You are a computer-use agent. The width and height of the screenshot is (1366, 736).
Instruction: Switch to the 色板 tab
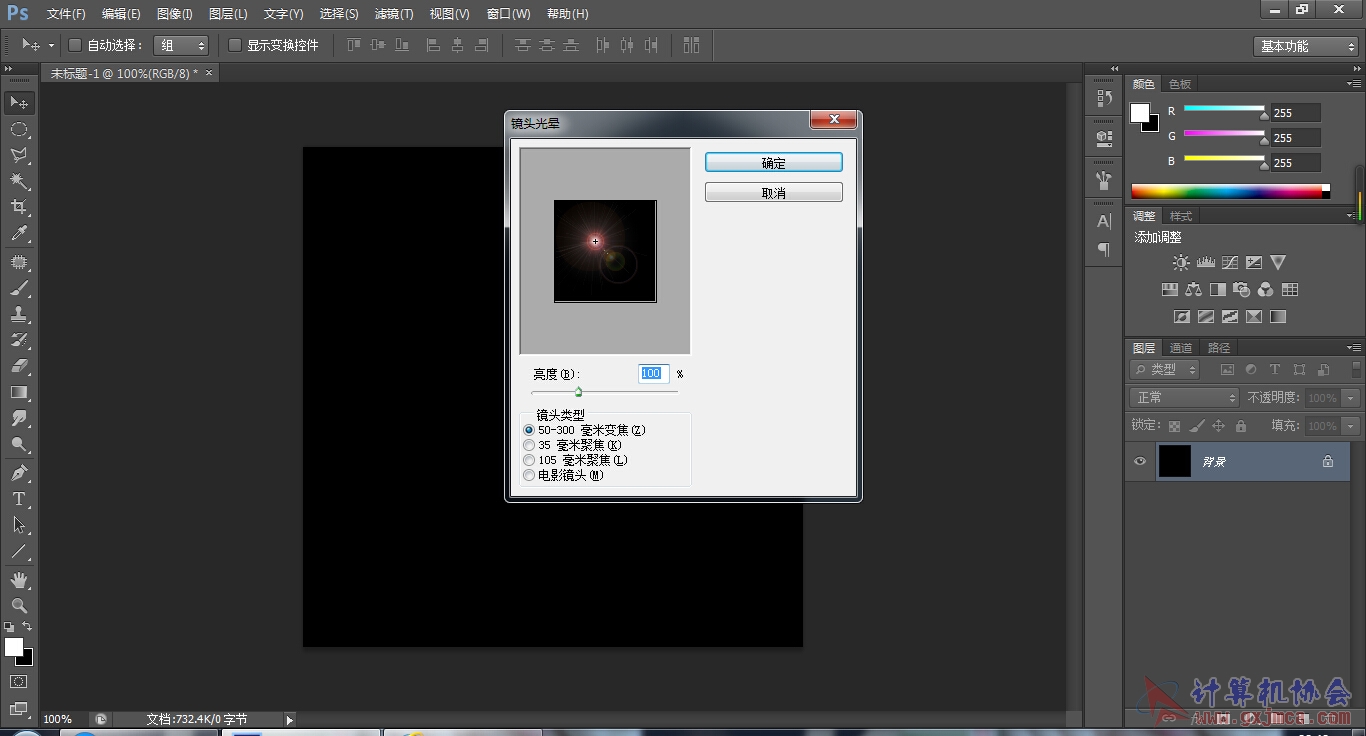(x=1180, y=84)
